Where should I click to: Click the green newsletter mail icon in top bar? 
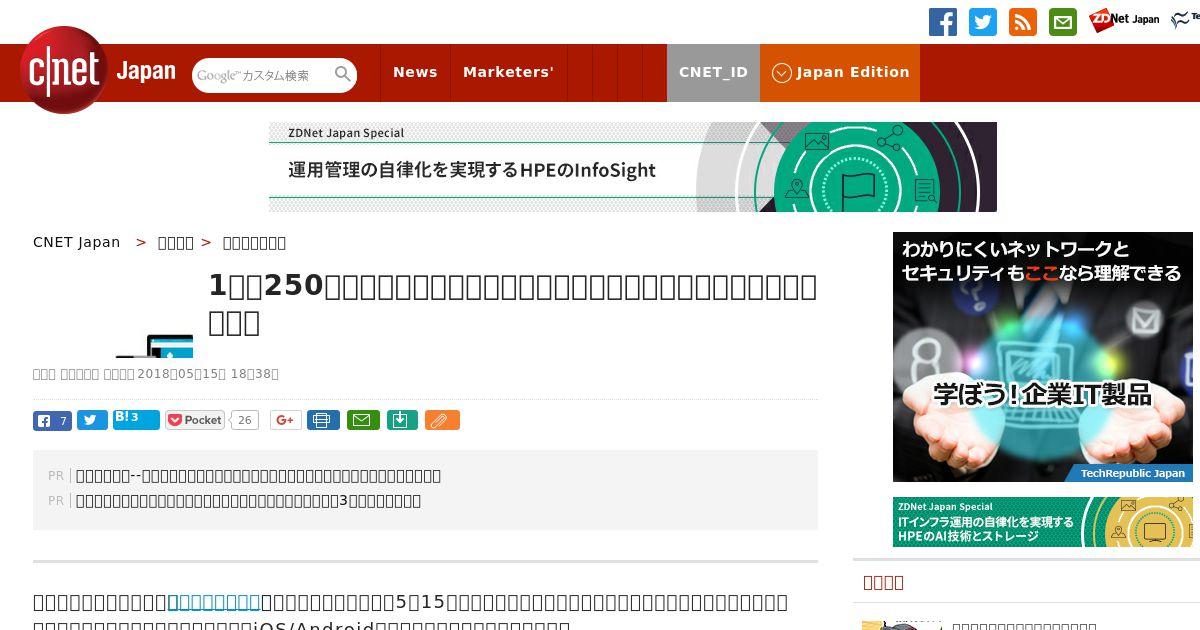1063,22
